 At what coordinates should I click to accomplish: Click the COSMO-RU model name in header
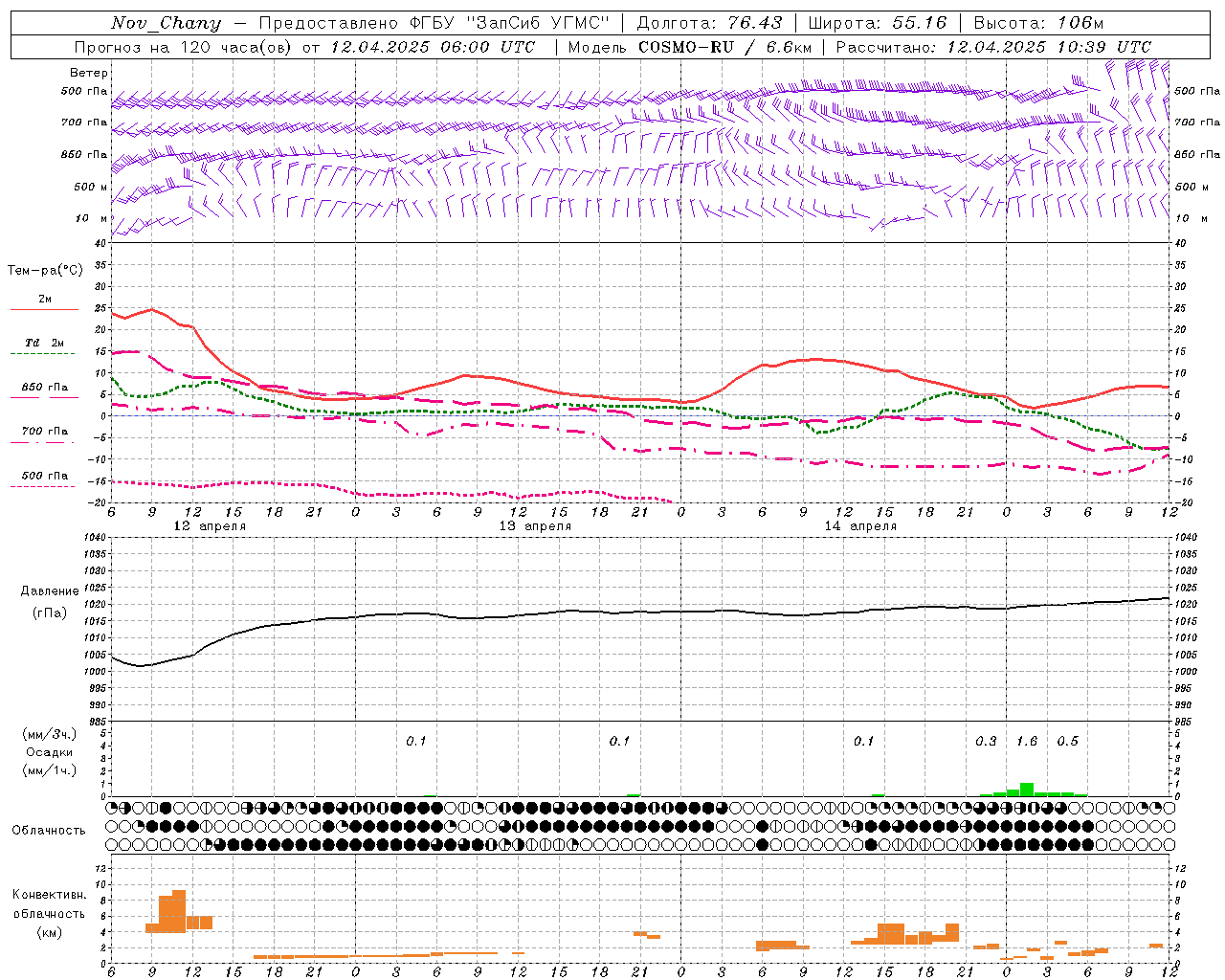(x=684, y=47)
